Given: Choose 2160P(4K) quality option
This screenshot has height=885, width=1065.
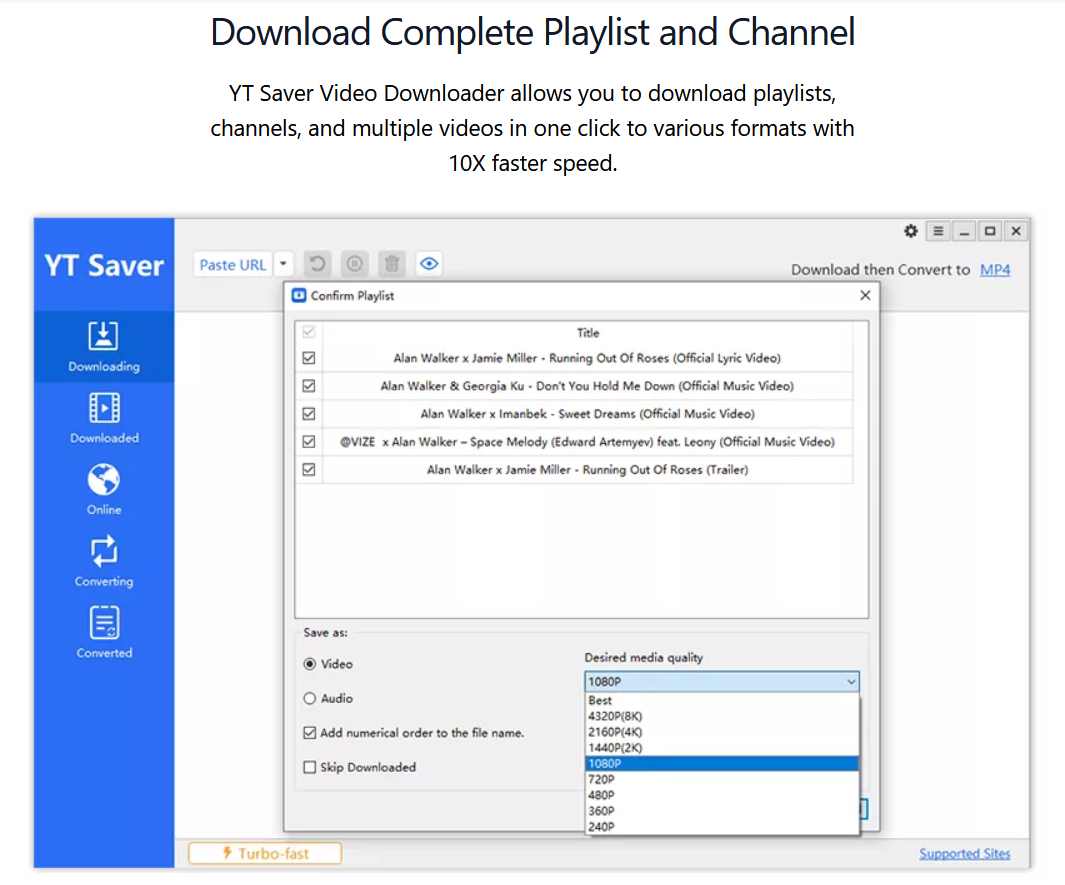Looking at the screenshot, I should coord(721,732).
